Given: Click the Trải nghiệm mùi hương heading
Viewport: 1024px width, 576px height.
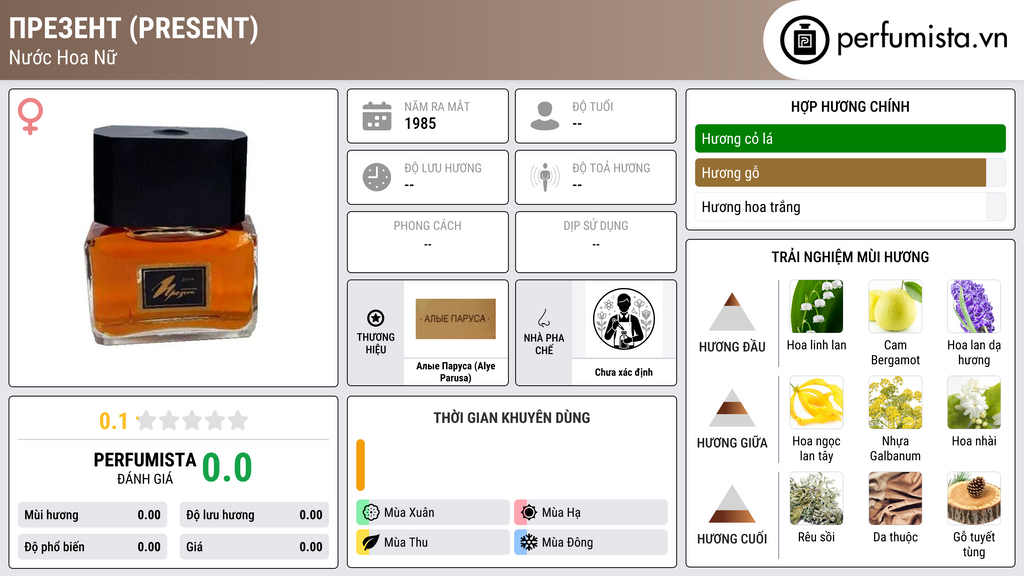Looking at the screenshot, I should [850, 257].
